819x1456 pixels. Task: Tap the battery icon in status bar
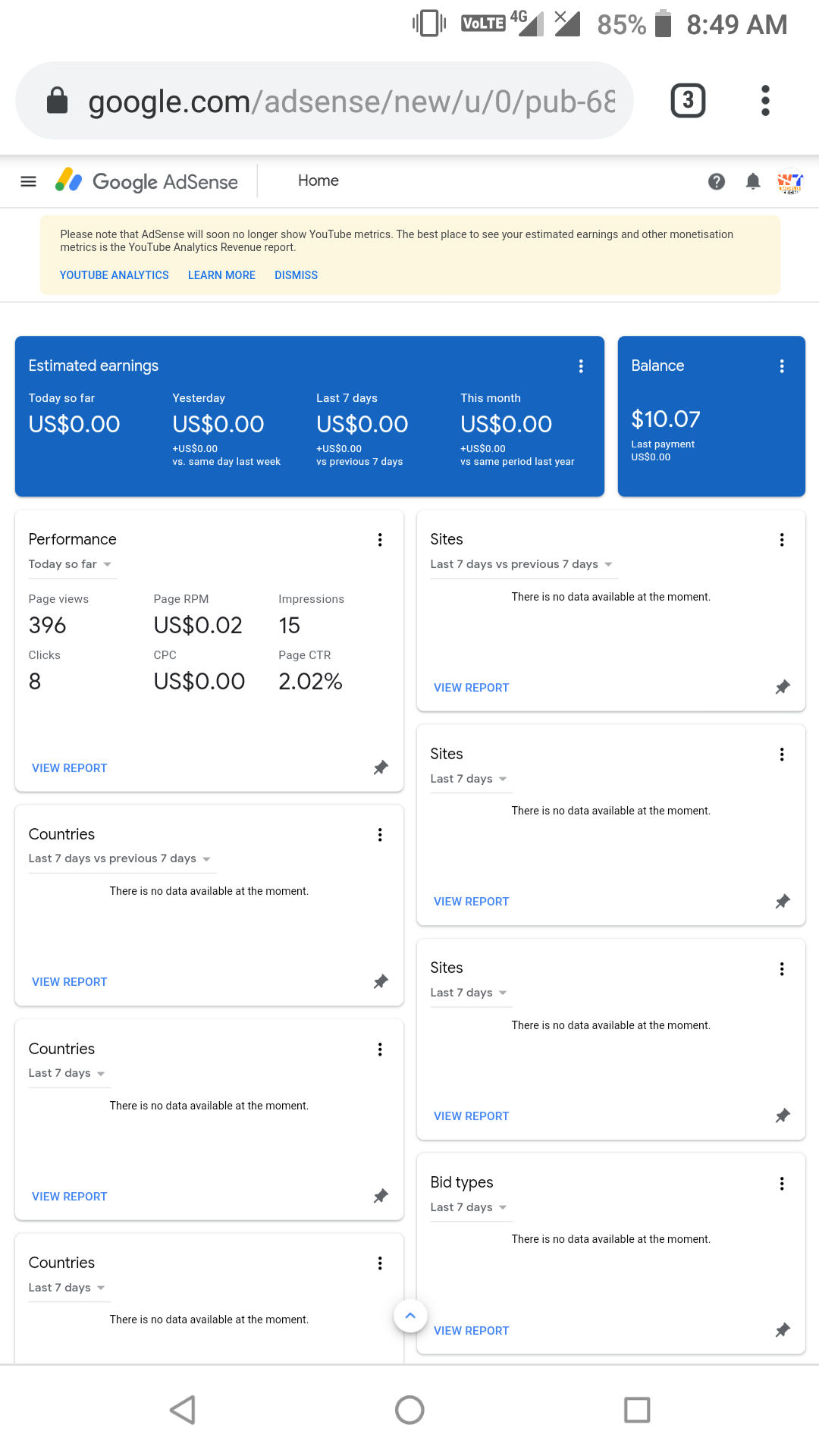coord(664,24)
